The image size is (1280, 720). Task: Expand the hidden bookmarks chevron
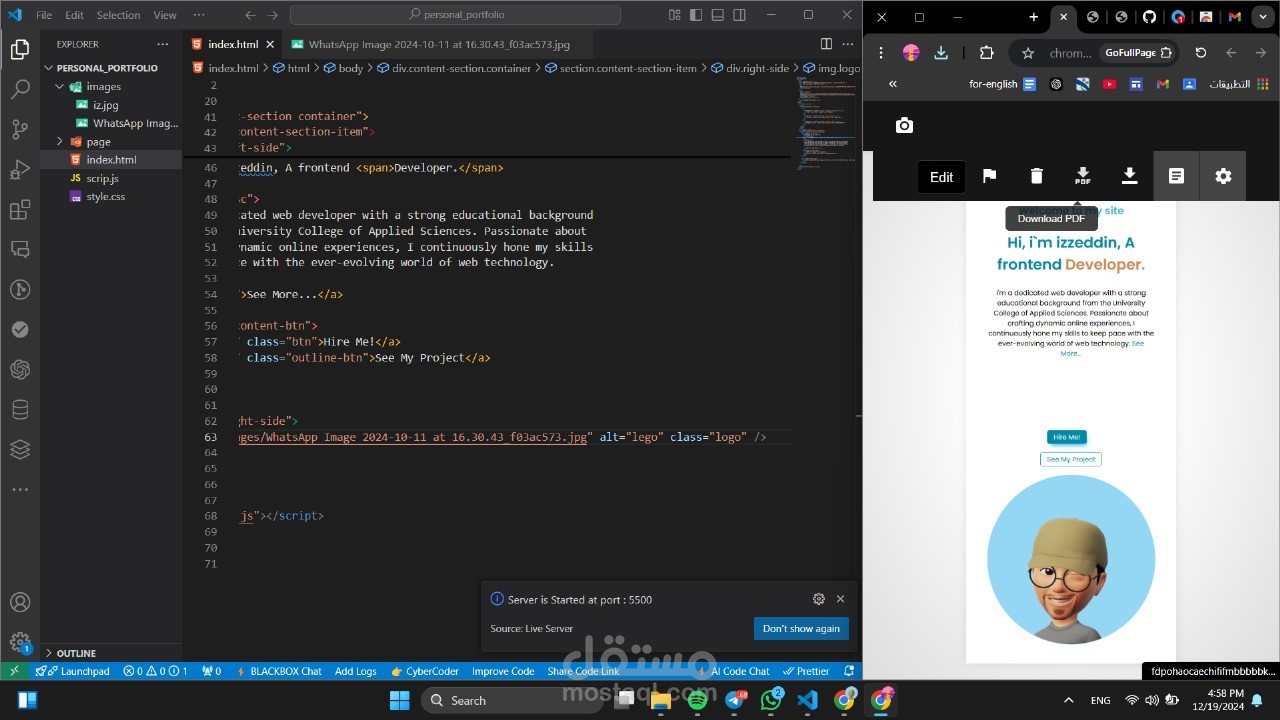coord(893,84)
